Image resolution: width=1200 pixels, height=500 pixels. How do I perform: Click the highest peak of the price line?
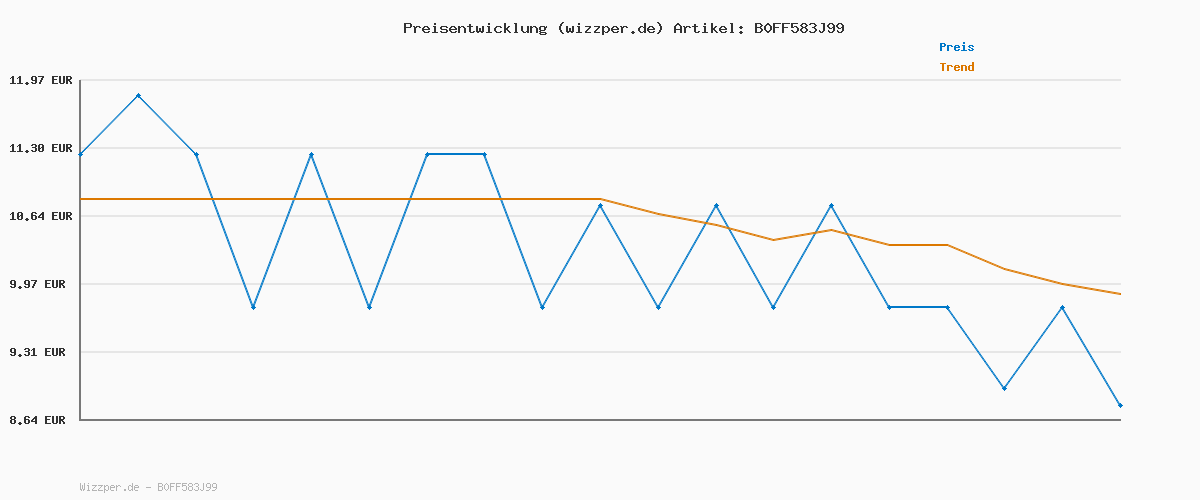[138, 96]
